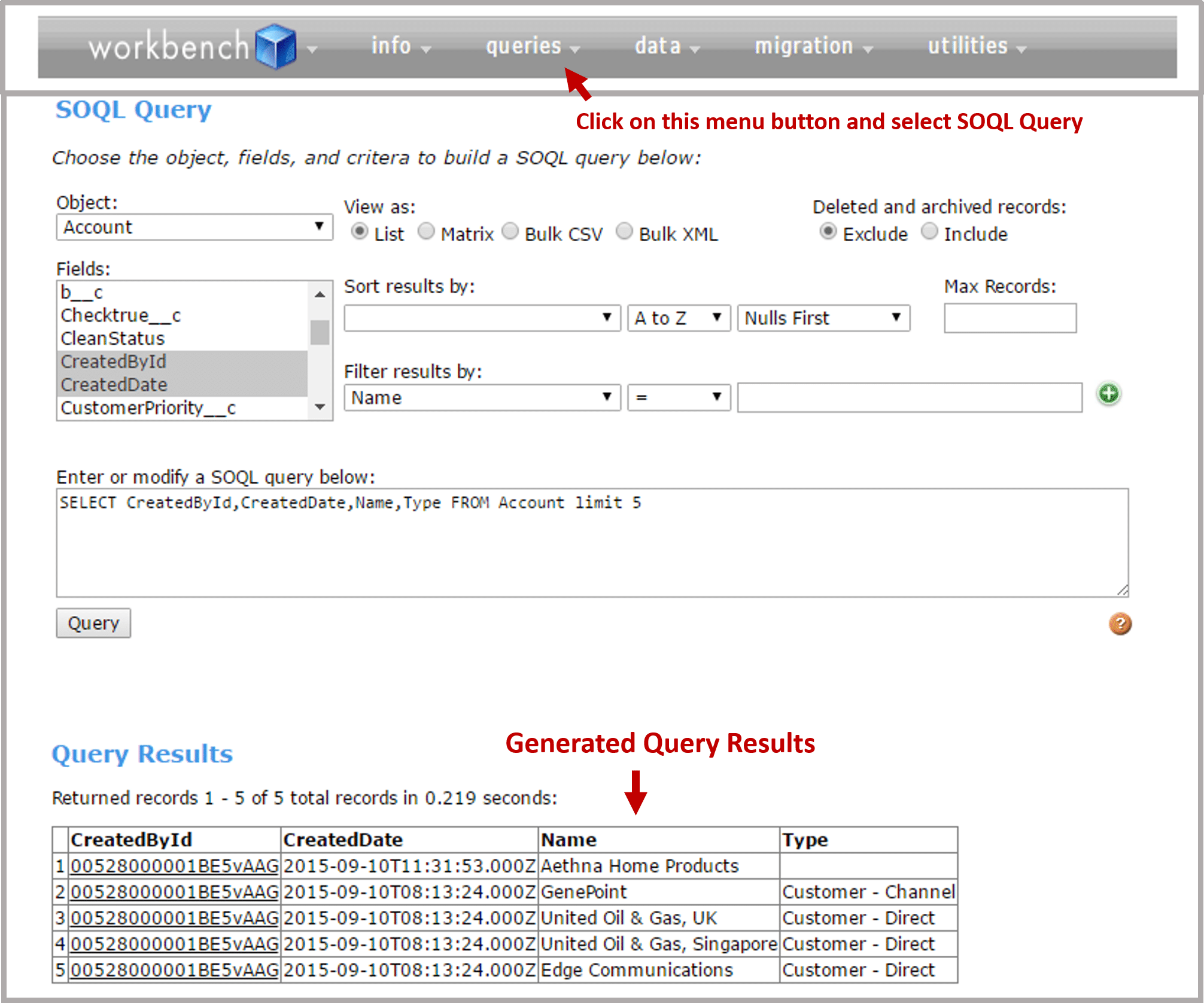Open the A to Z sort order dropdown

click(x=679, y=318)
